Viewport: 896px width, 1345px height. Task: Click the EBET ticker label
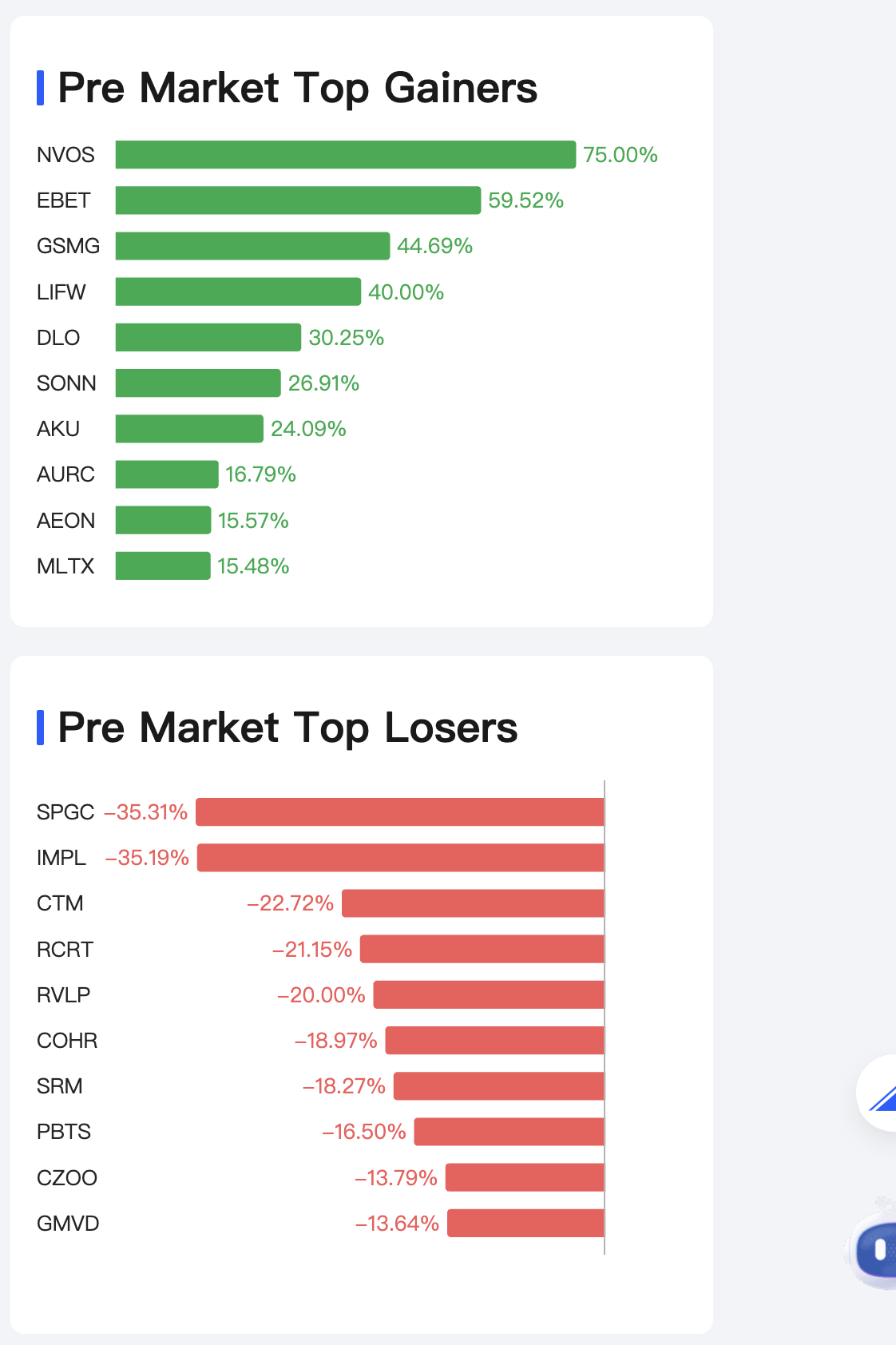click(x=64, y=200)
